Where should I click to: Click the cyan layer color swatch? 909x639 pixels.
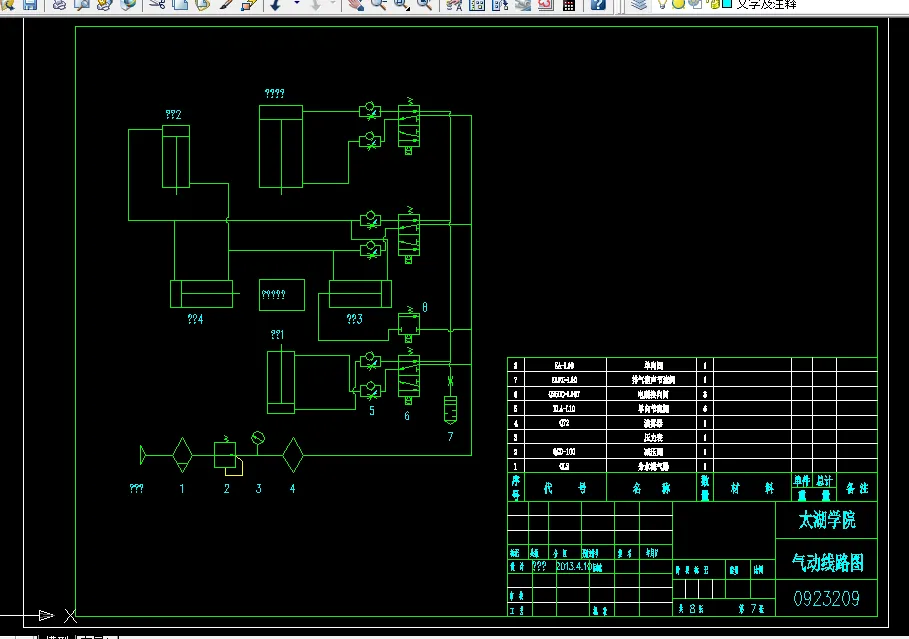point(726,5)
